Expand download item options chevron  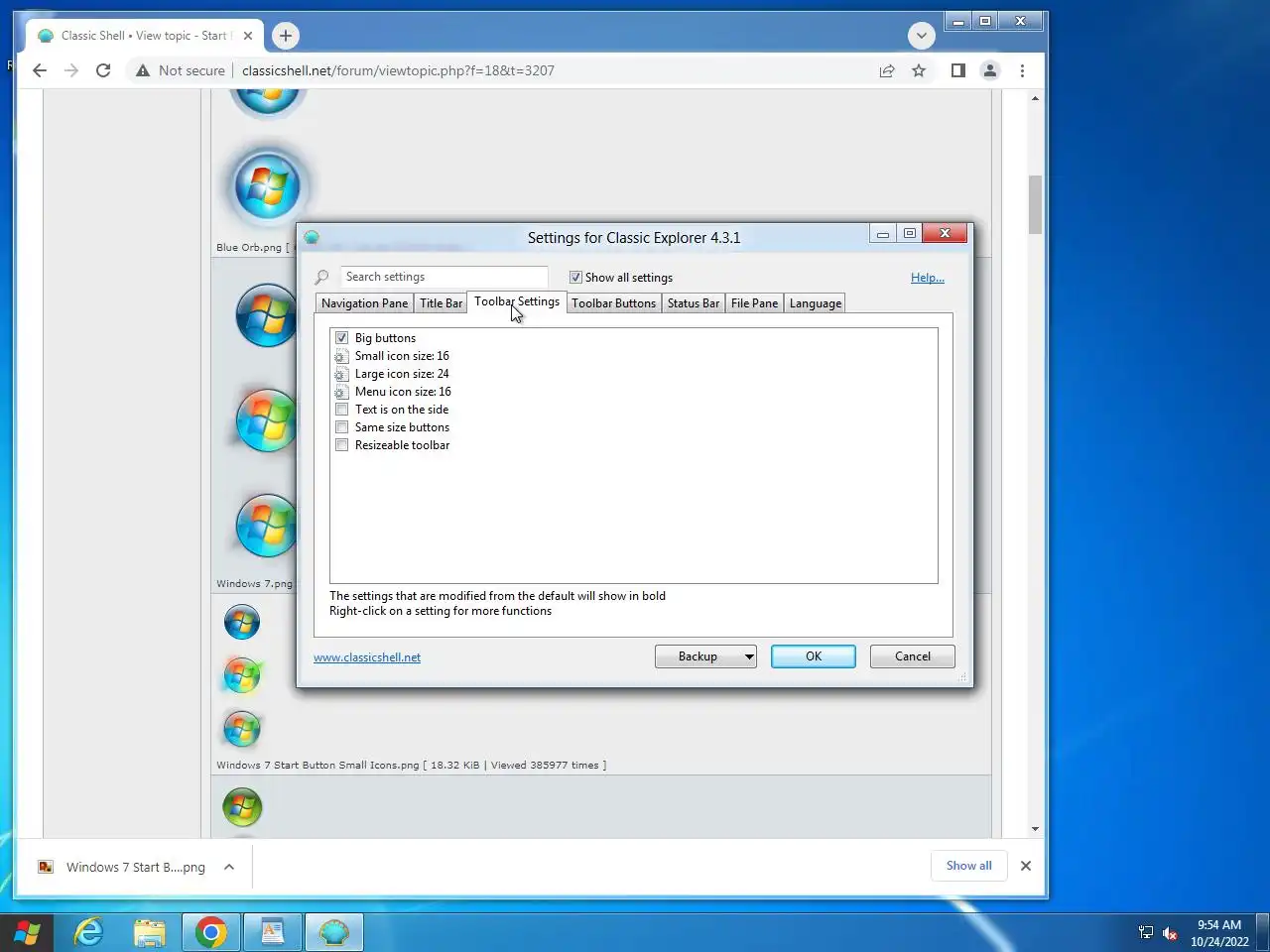point(229,867)
